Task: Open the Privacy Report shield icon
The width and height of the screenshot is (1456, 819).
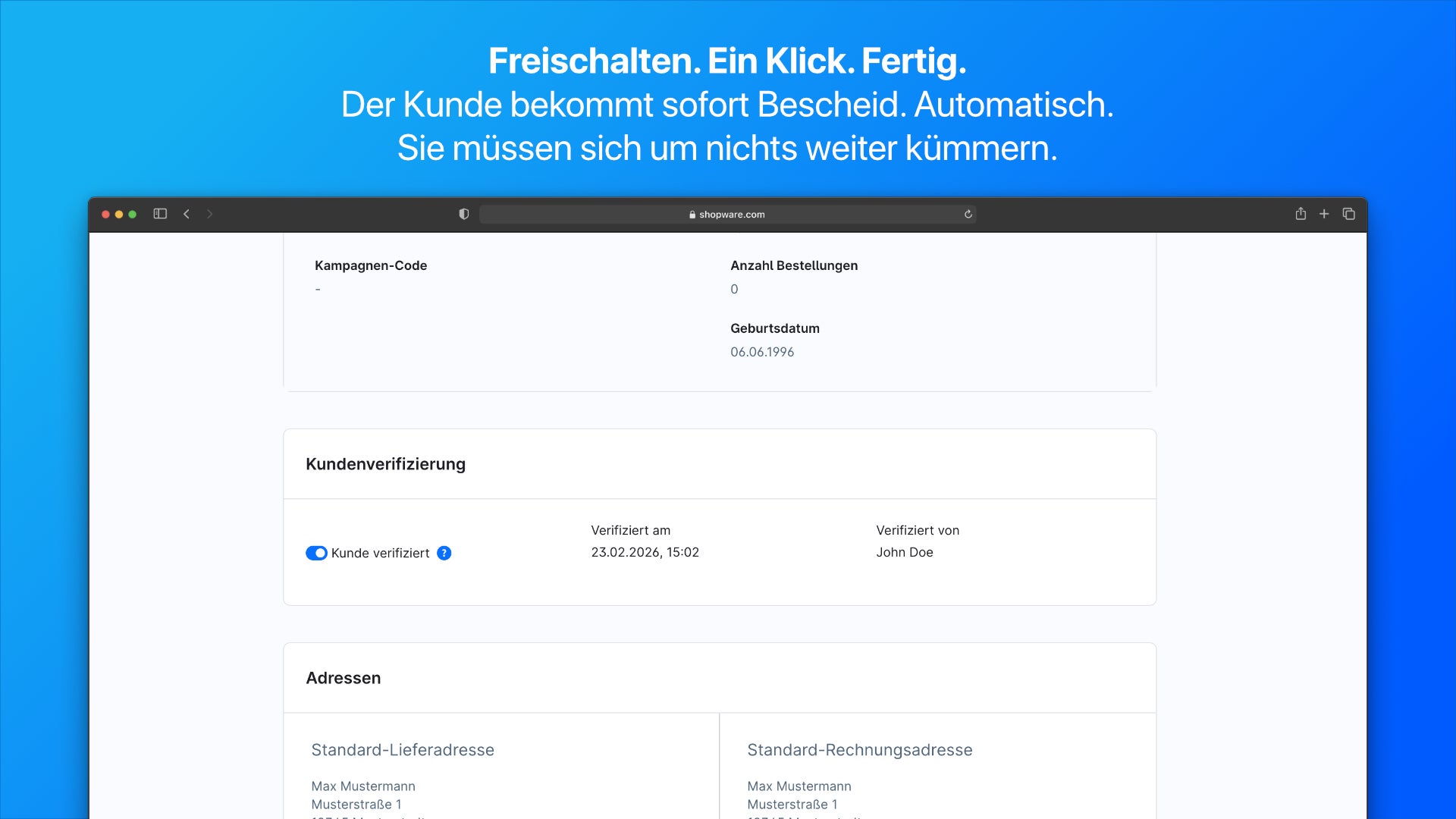Action: 463,214
